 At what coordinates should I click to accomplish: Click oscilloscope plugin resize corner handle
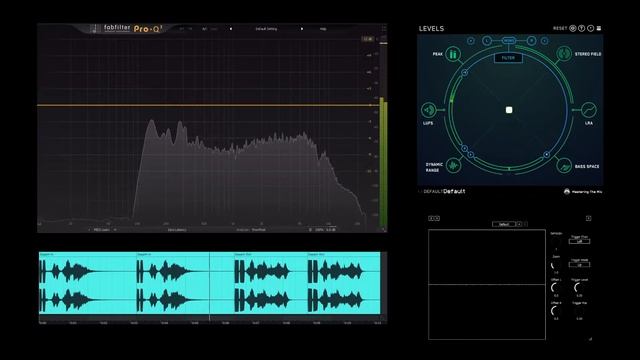click(x=590, y=339)
